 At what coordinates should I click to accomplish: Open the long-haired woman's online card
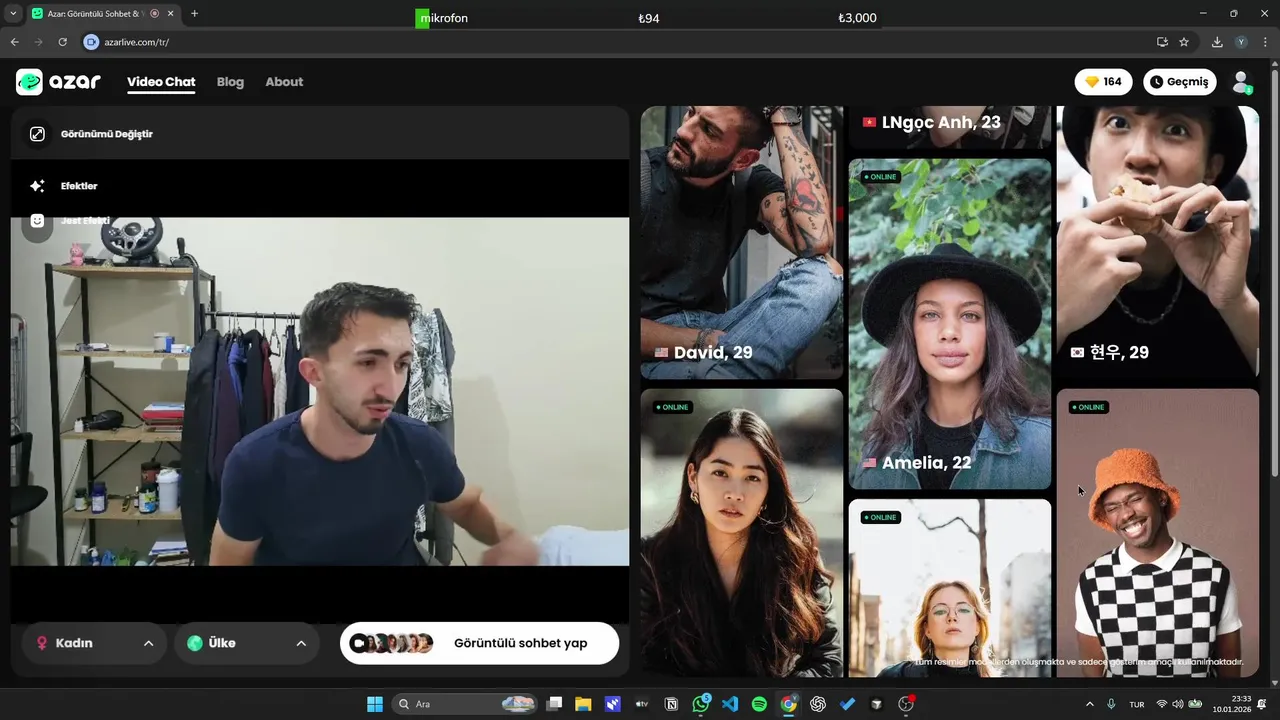click(x=741, y=533)
